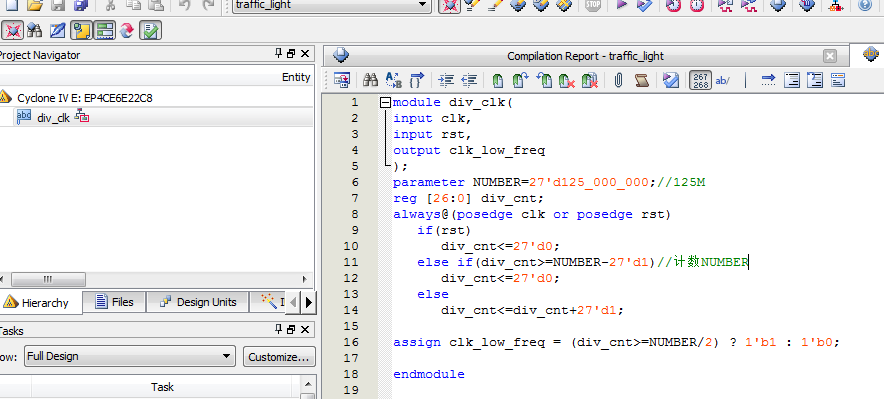Start compilation with the purple play icon
Screen dimensions: 884x399
[x=621, y=5]
